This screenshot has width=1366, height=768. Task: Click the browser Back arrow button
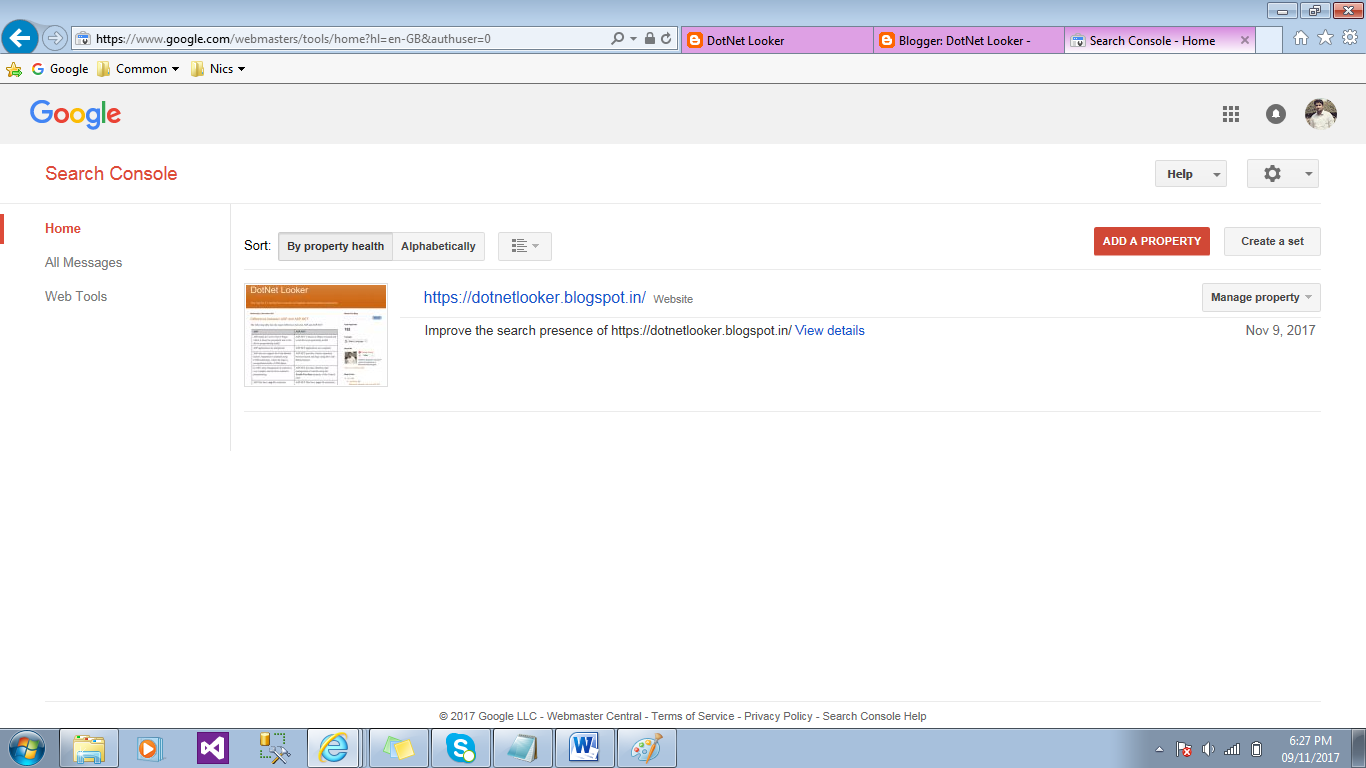[x=20, y=39]
